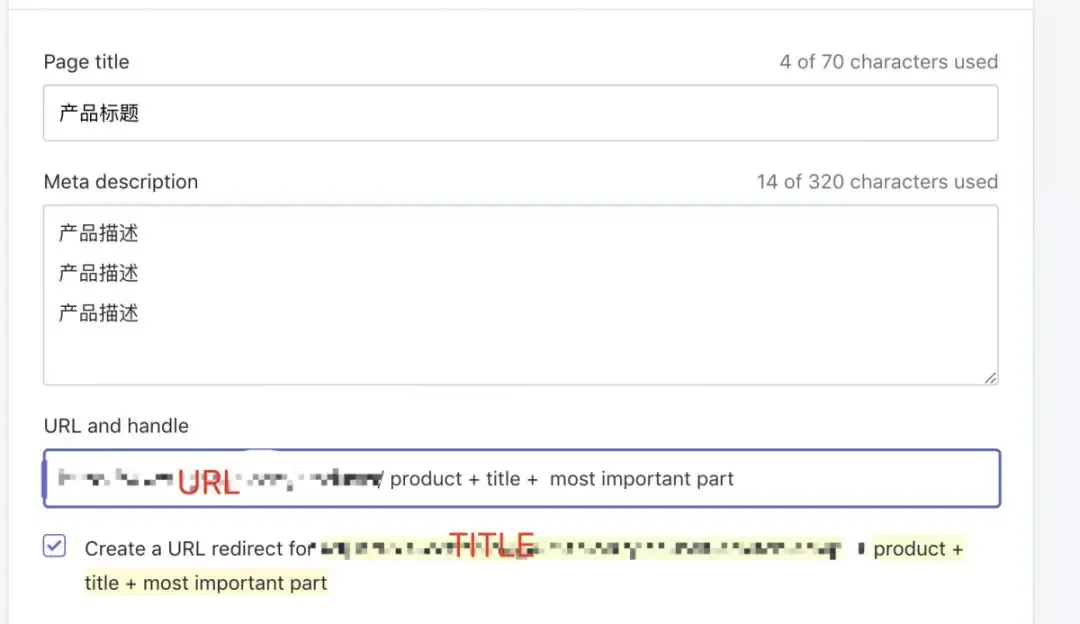
Task: Select the Page title label
Action: [86, 62]
